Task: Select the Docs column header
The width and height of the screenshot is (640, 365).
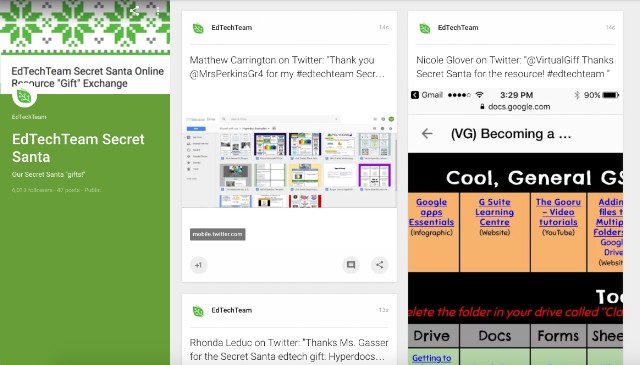Action: (x=495, y=336)
